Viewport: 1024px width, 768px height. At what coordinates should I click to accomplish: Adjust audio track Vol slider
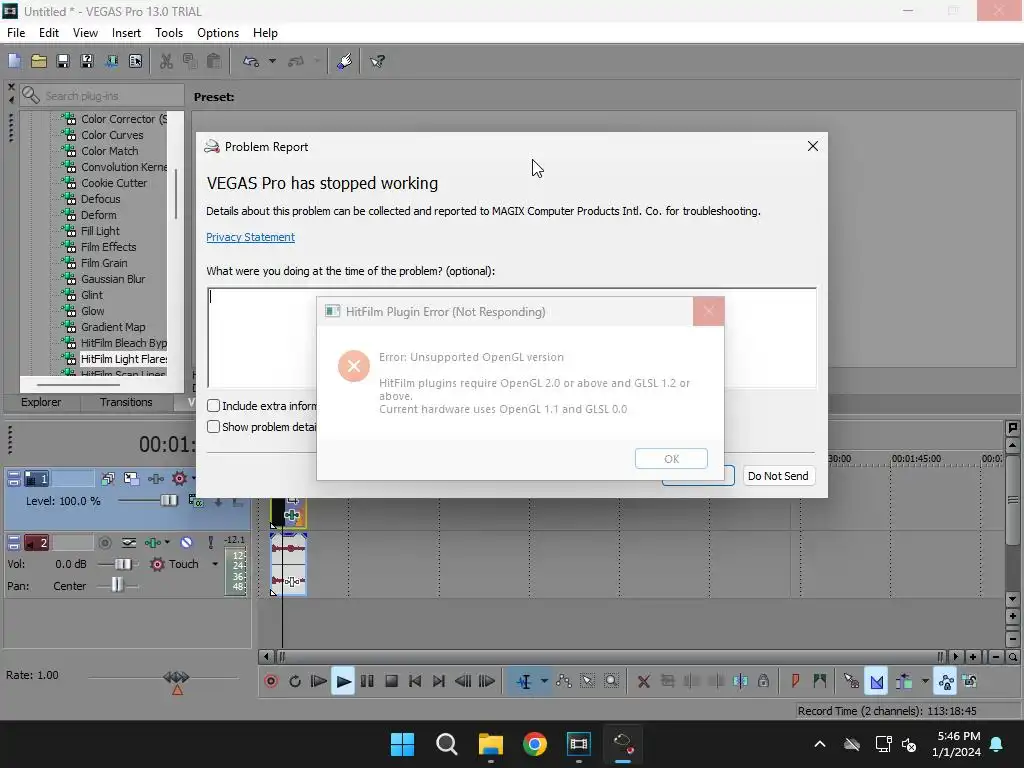click(x=123, y=564)
